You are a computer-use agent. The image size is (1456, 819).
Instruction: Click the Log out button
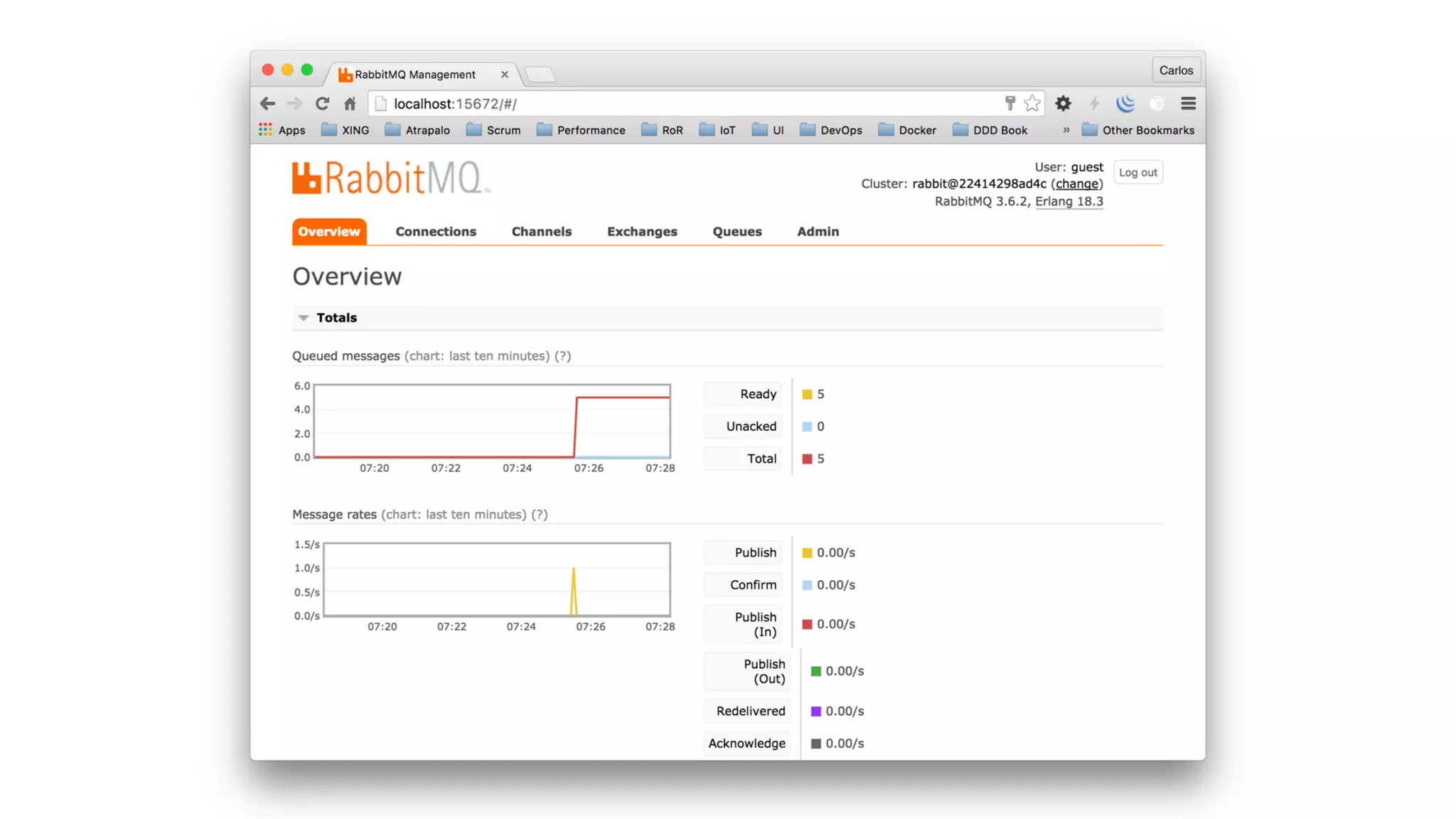pos(1137,173)
